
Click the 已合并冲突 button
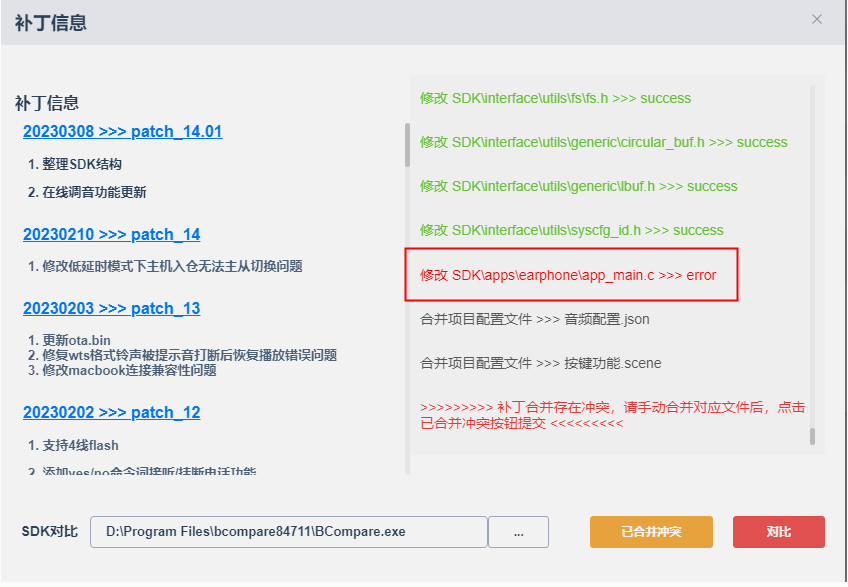[651, 532]
